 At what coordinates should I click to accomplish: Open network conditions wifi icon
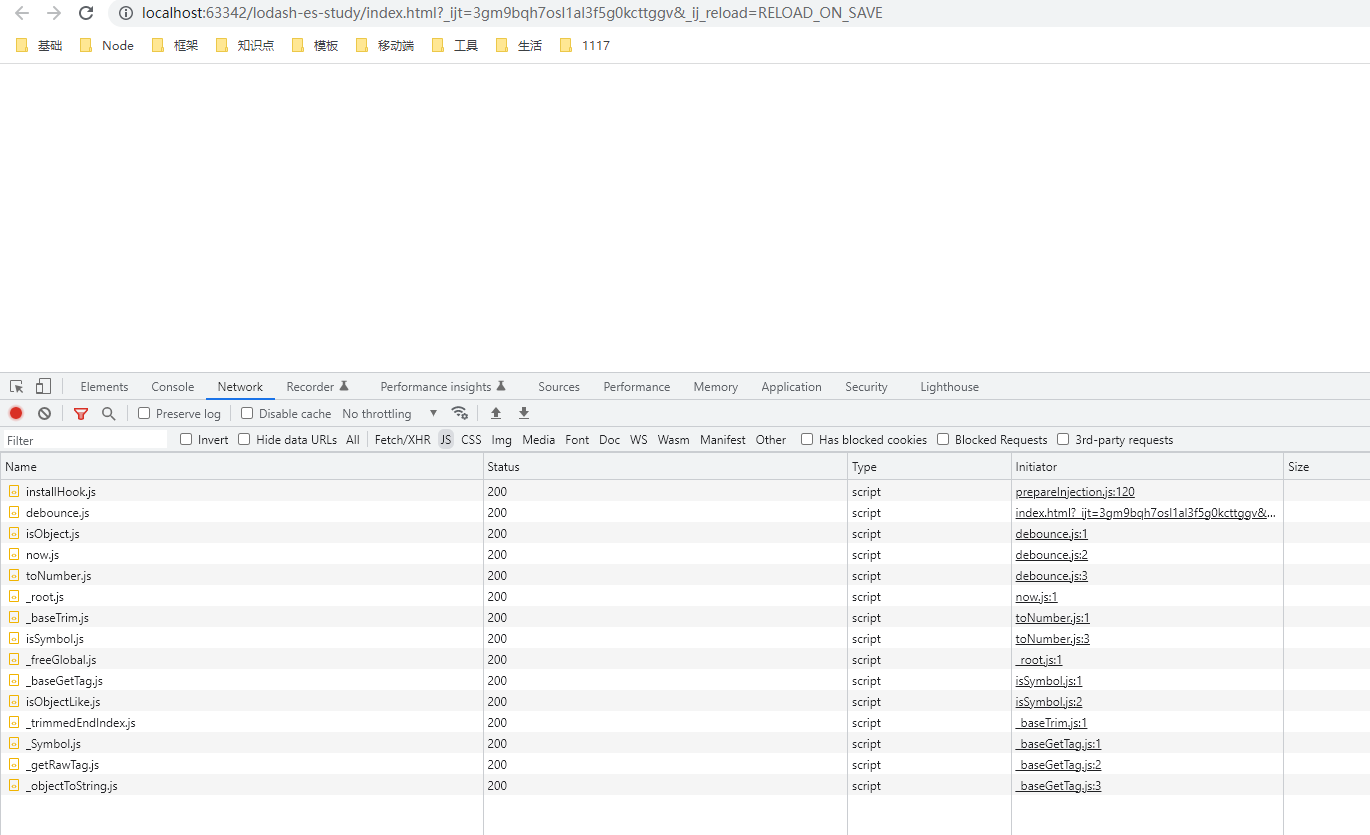point(460,413)
